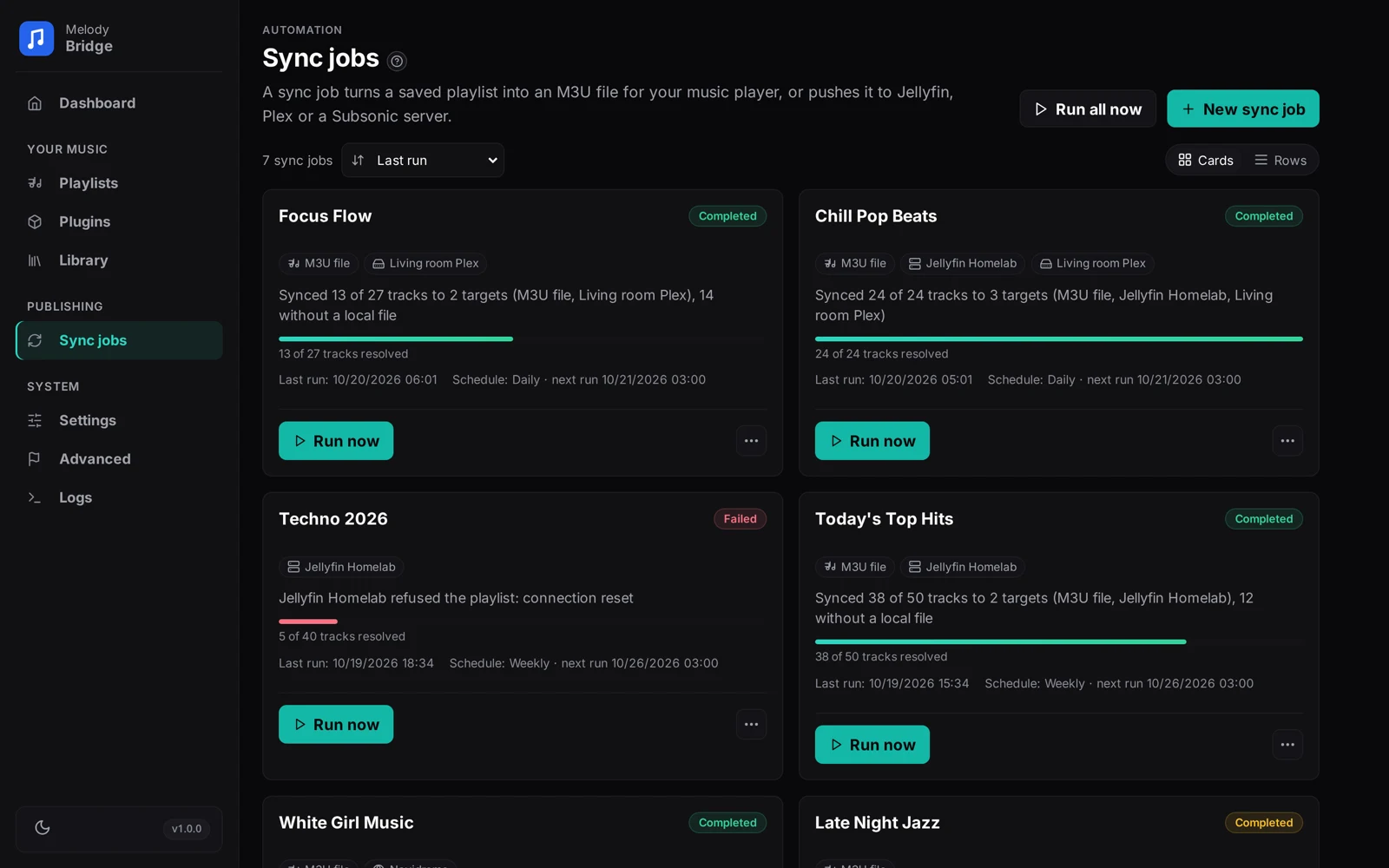Image resolution: width=1389 pixels, height=868 pixels.
Task: Click the Jellyfin Homelab tag on Techno 2026
Action: pos(341,567)
